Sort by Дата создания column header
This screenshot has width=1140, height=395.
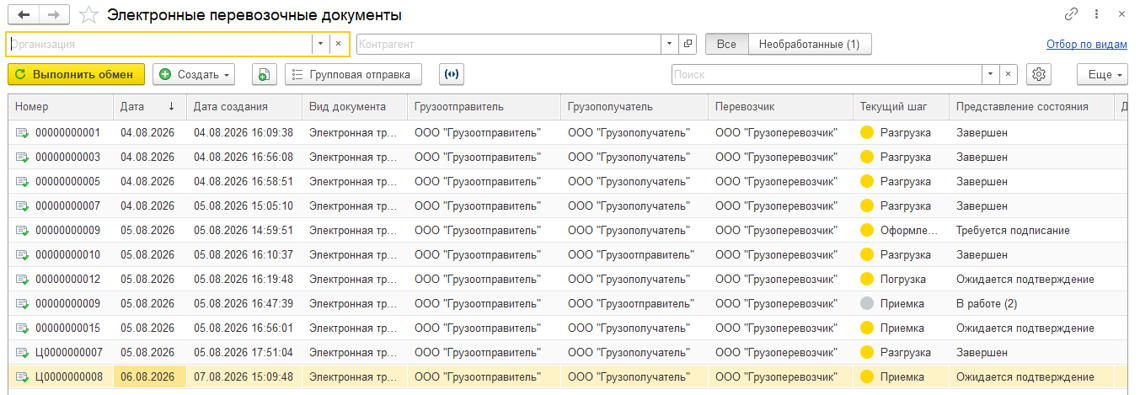pos(244,106)
